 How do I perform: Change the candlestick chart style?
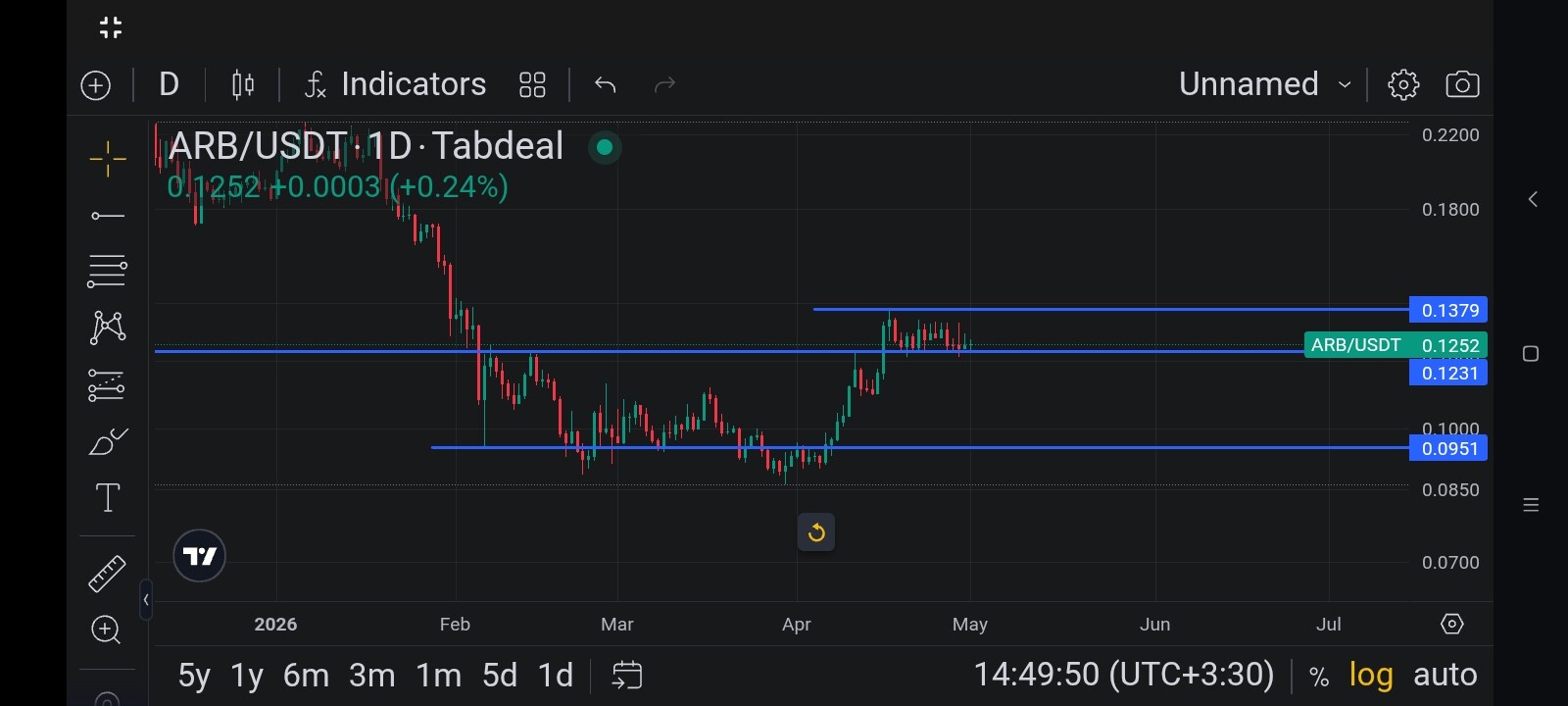click(243, 85)
